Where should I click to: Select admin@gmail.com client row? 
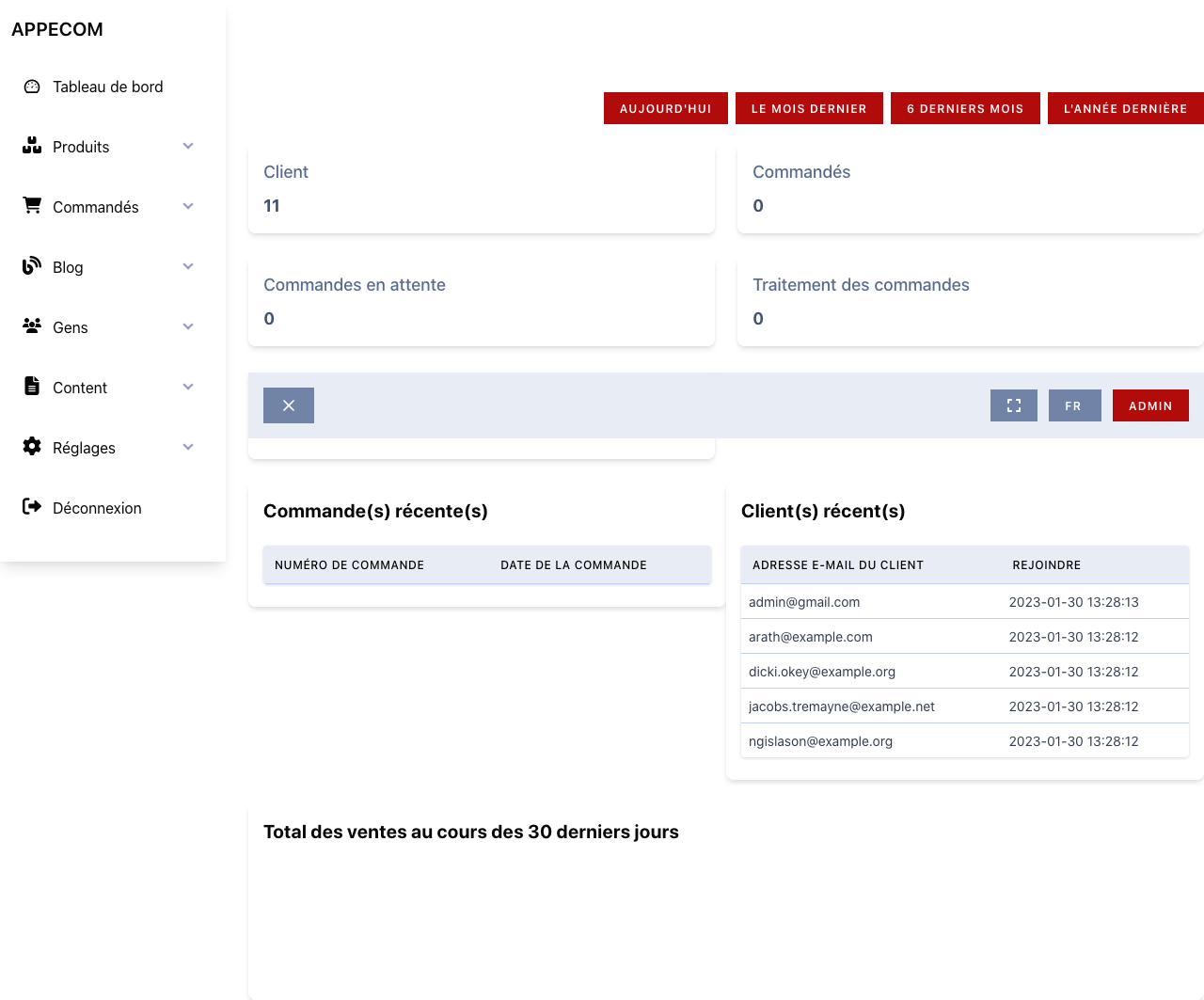(x=965, y=602)
